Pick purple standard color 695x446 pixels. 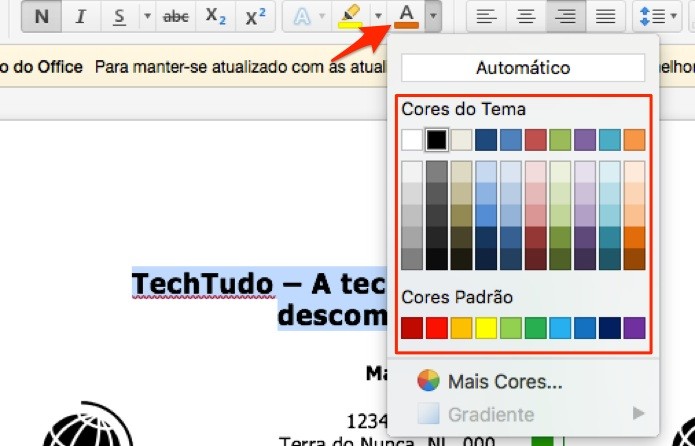click(x=634, y=328)
